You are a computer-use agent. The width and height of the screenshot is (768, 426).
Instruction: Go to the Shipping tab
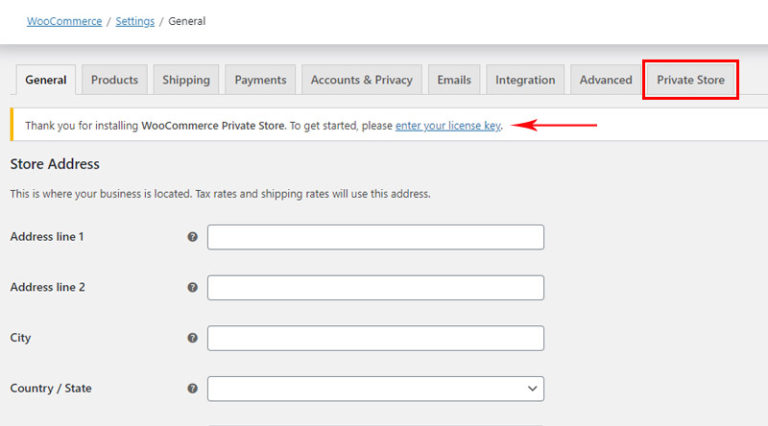pos(186,80)
